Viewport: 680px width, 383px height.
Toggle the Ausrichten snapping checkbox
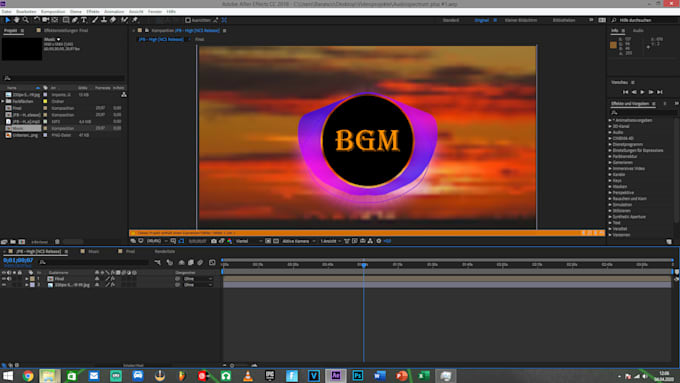[188, 20]
